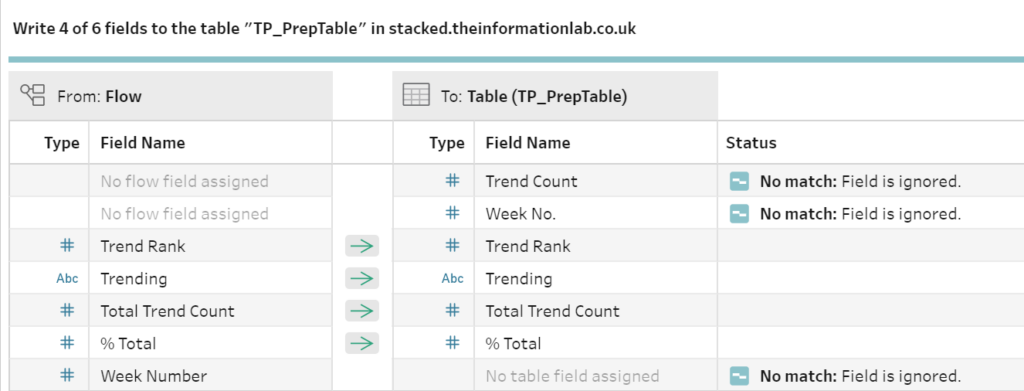1024x391 pixels.
Task: Click the number type icon for flow Week Number
Action: 67,375
